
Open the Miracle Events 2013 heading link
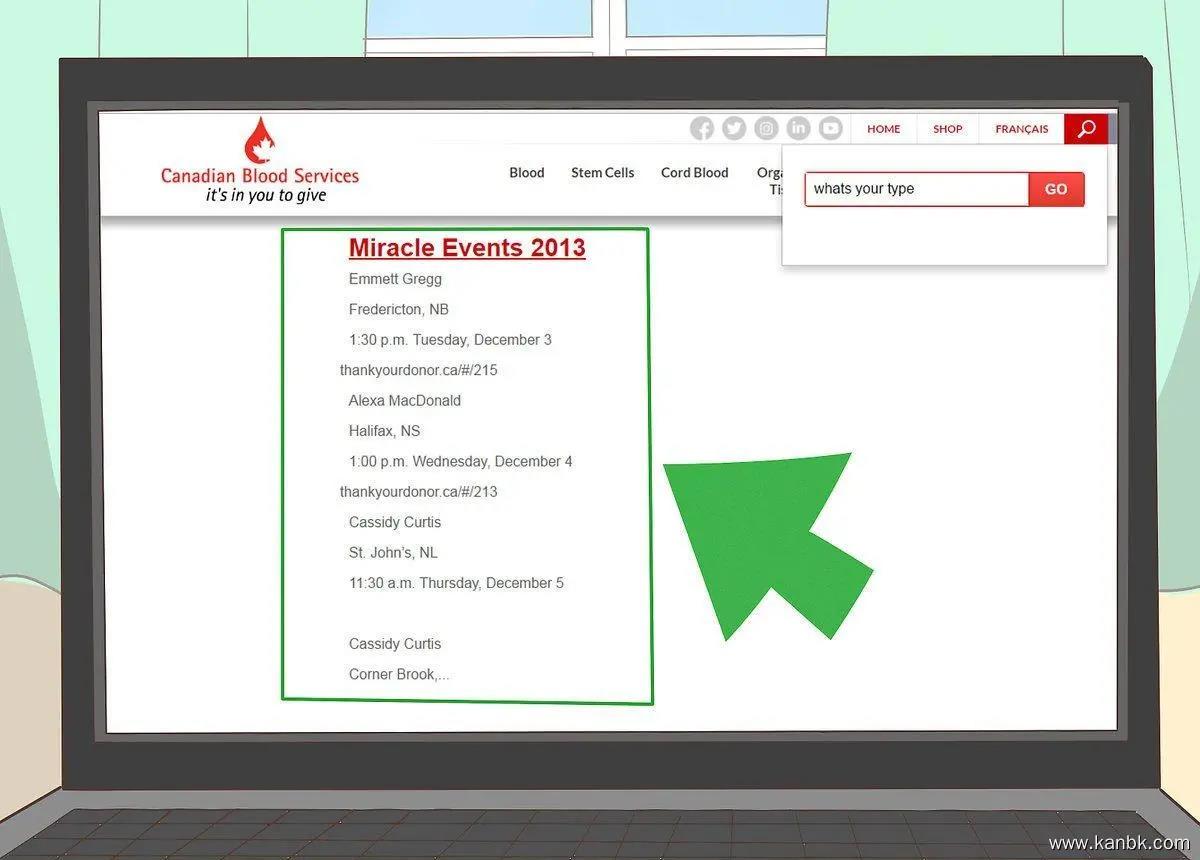coord(467,248)
